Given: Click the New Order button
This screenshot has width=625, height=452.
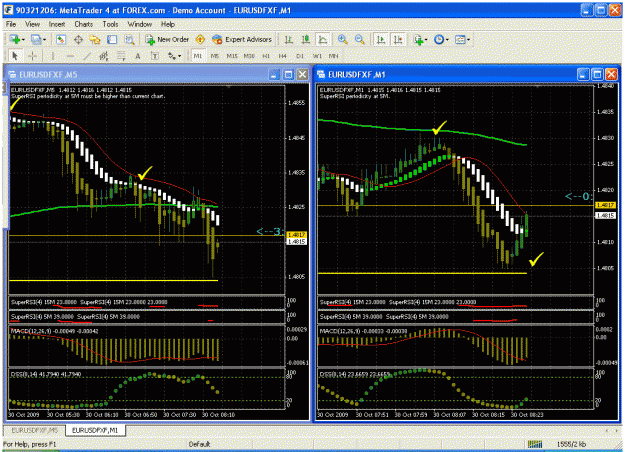Looking at the screenshot, I should [167, 39].
